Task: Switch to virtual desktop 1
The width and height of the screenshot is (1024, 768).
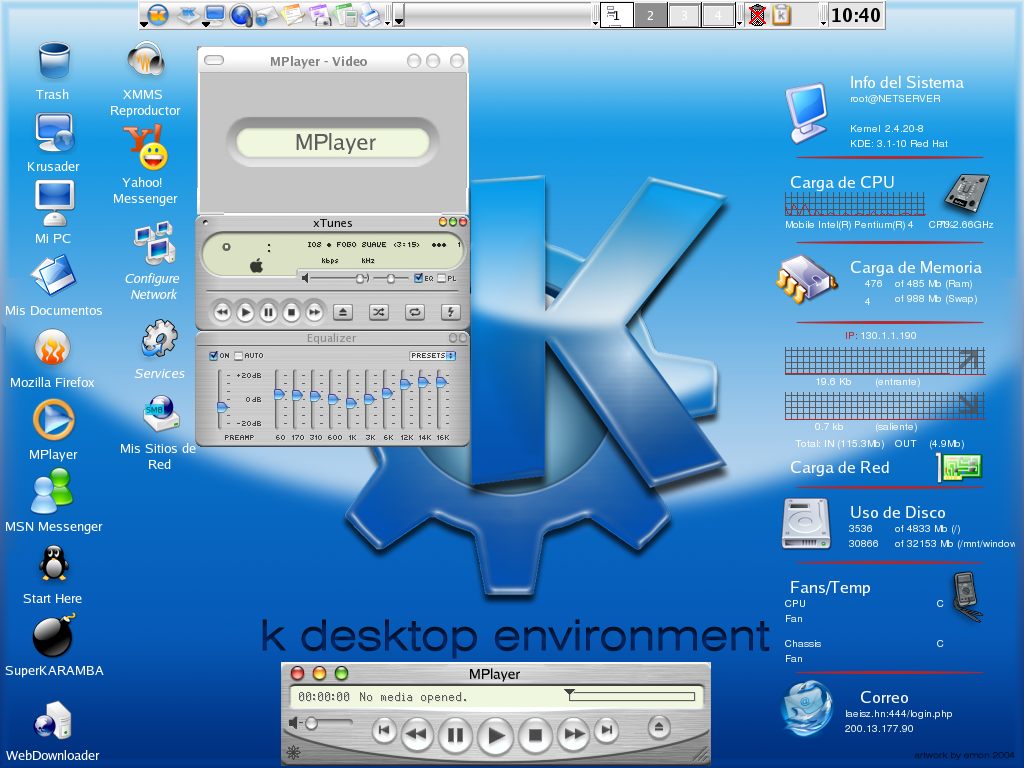Action: pyautogui.click(x=616, y=14)
